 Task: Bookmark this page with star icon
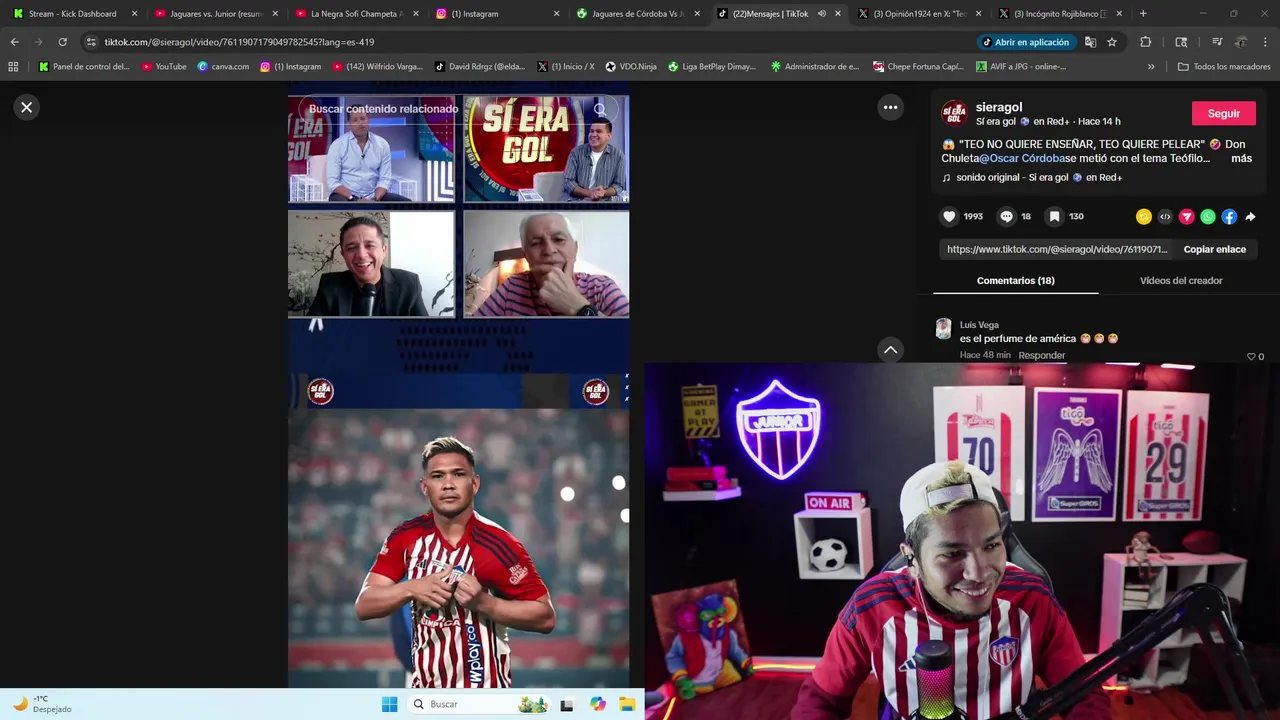(x=1112, y=42)
